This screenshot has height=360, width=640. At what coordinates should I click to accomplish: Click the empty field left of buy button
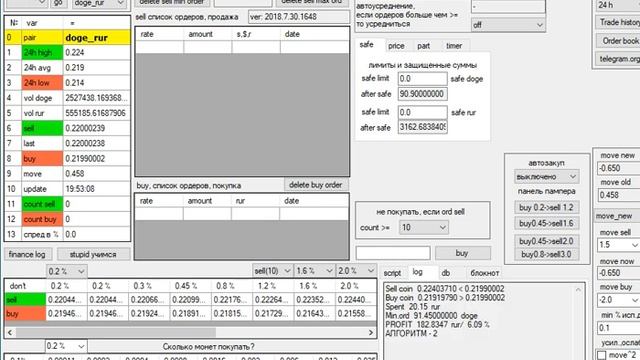coord(393,253)
